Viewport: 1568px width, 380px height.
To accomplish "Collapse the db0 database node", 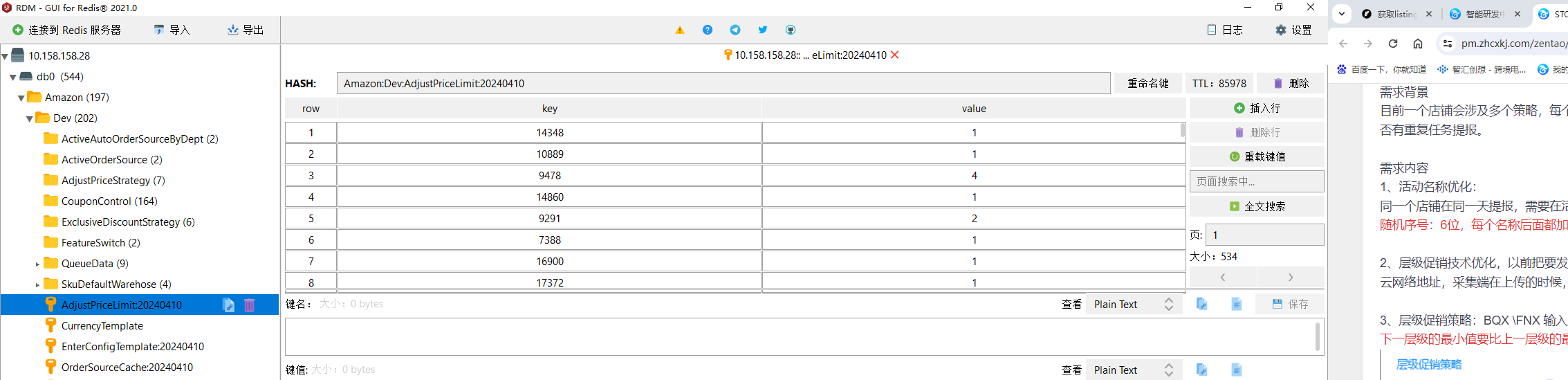I will pos(13,78).
